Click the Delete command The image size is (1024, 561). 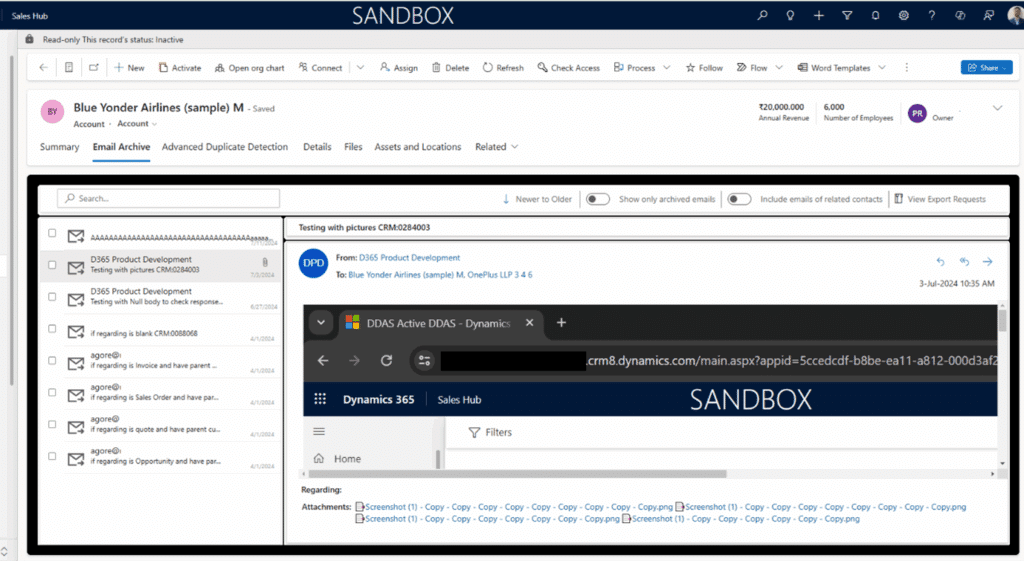pos(451,67)
